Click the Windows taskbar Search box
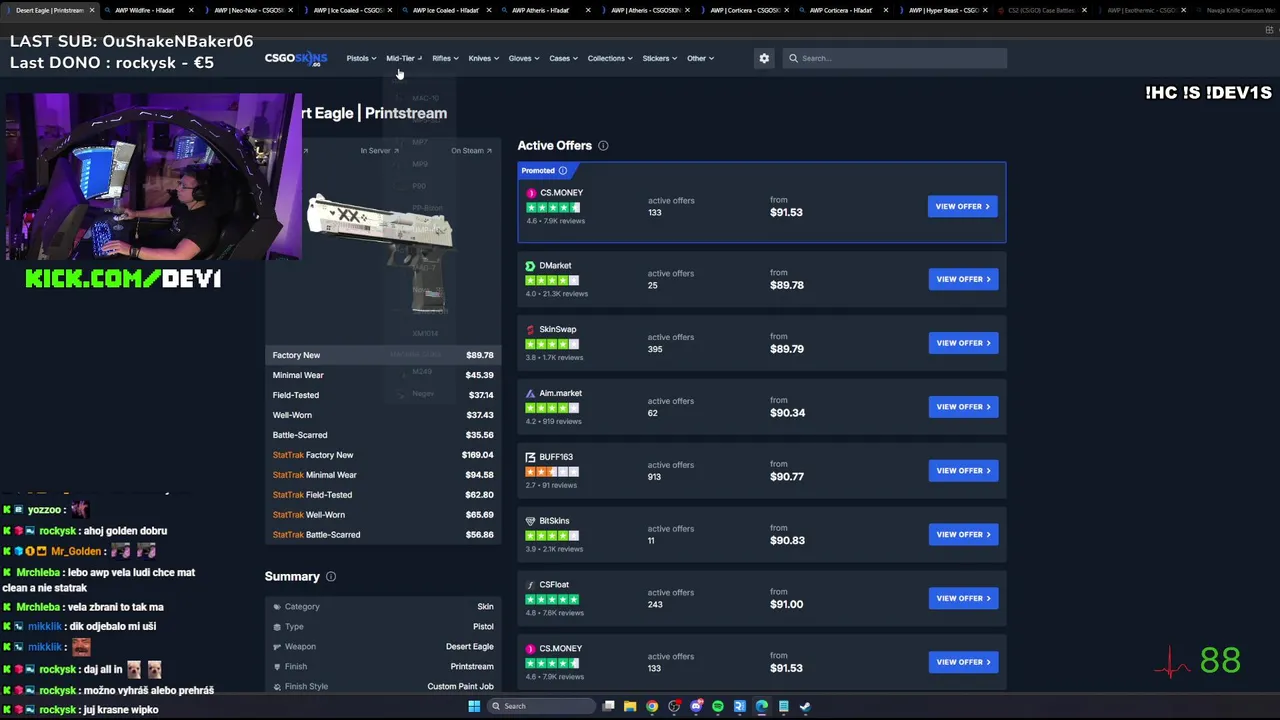 coord(540,706)
